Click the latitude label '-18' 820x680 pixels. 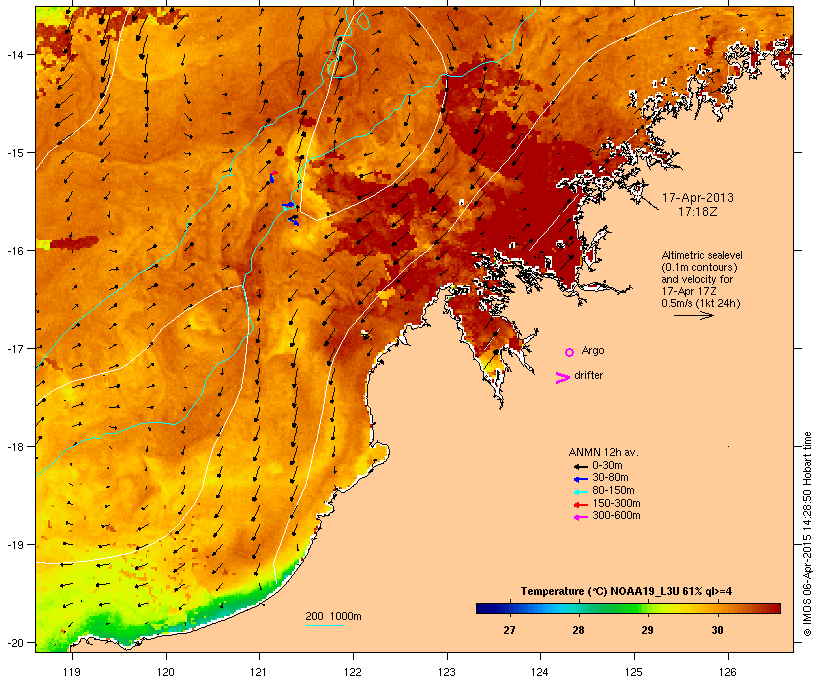pyautogui.click(x=14, y=447)
